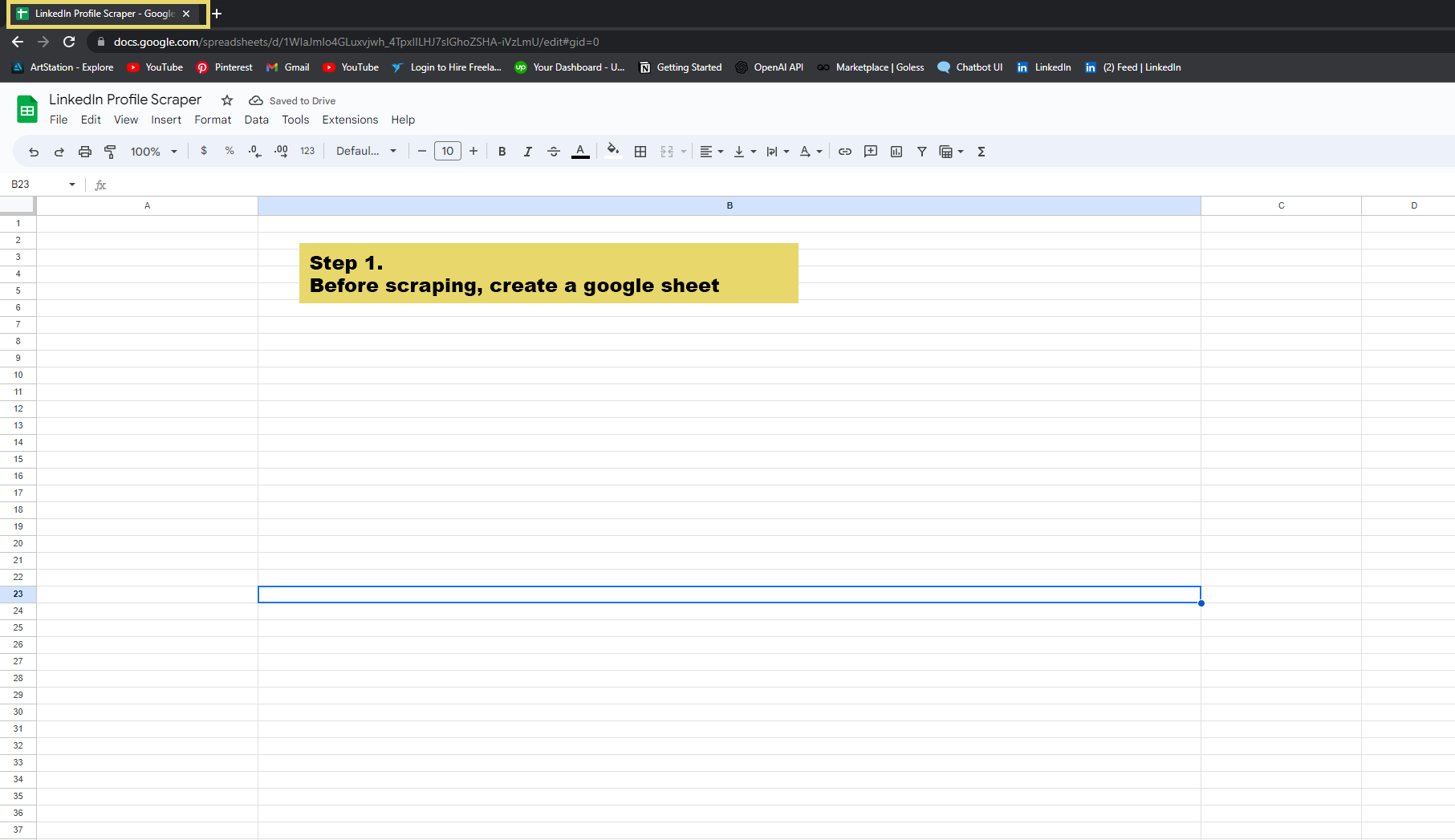Screen dimensions: 1455x840
Task: Select column C header
Action: pyautogui.click(x=1281, y=205)
